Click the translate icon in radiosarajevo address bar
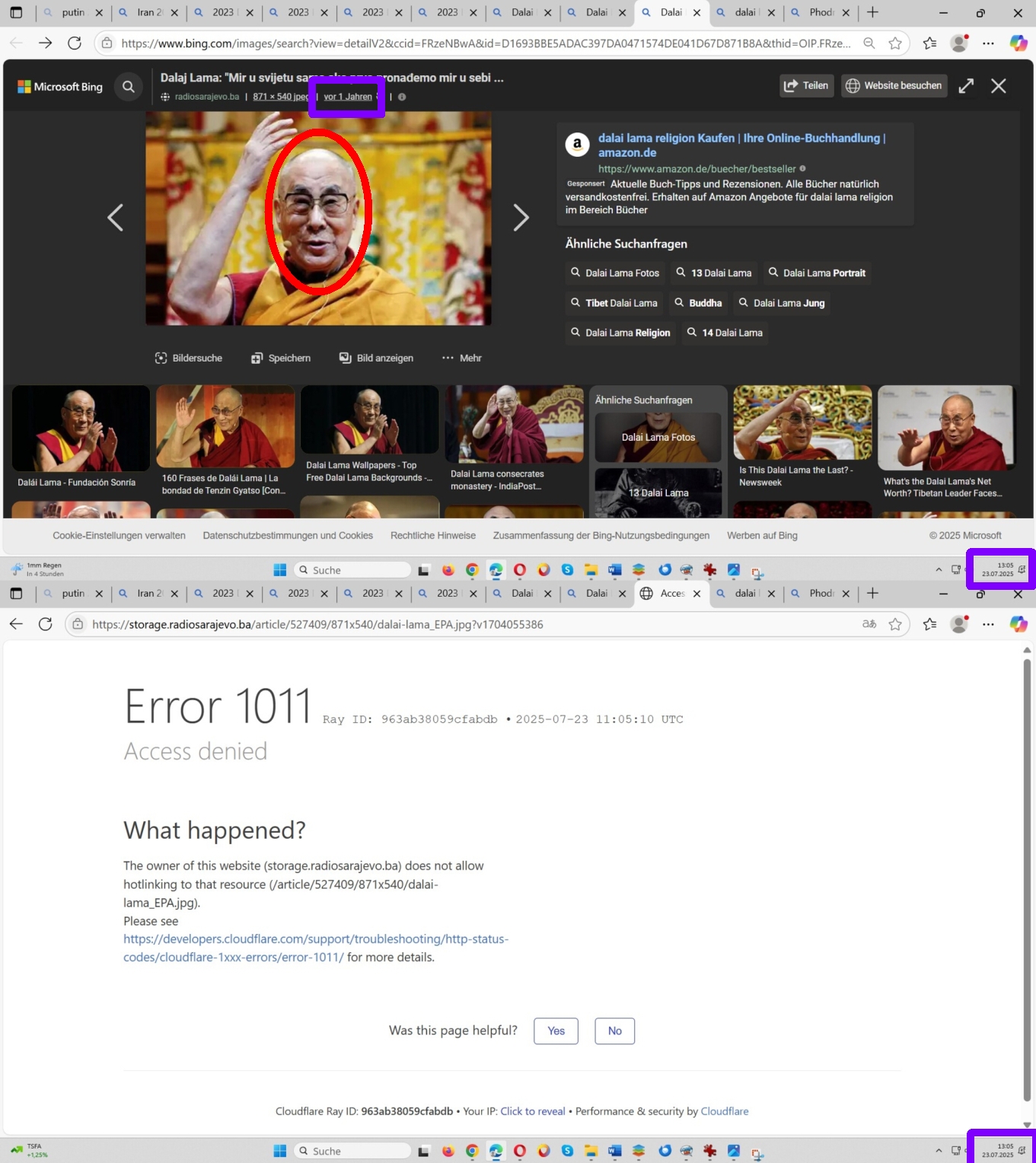 tap(869, 624)
